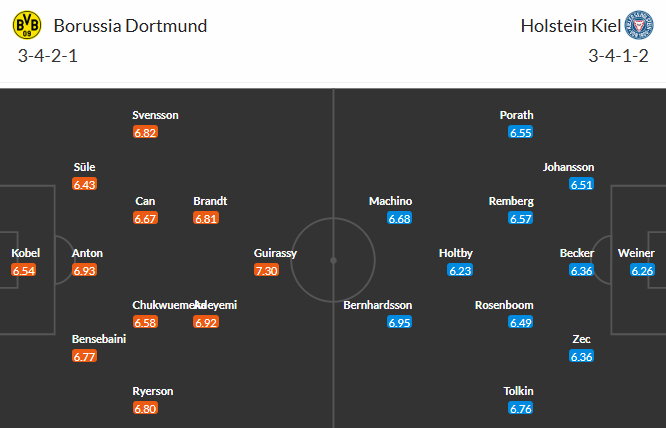Open Holtby's player entry
The image size is (666, 428).
click(455, 253)
